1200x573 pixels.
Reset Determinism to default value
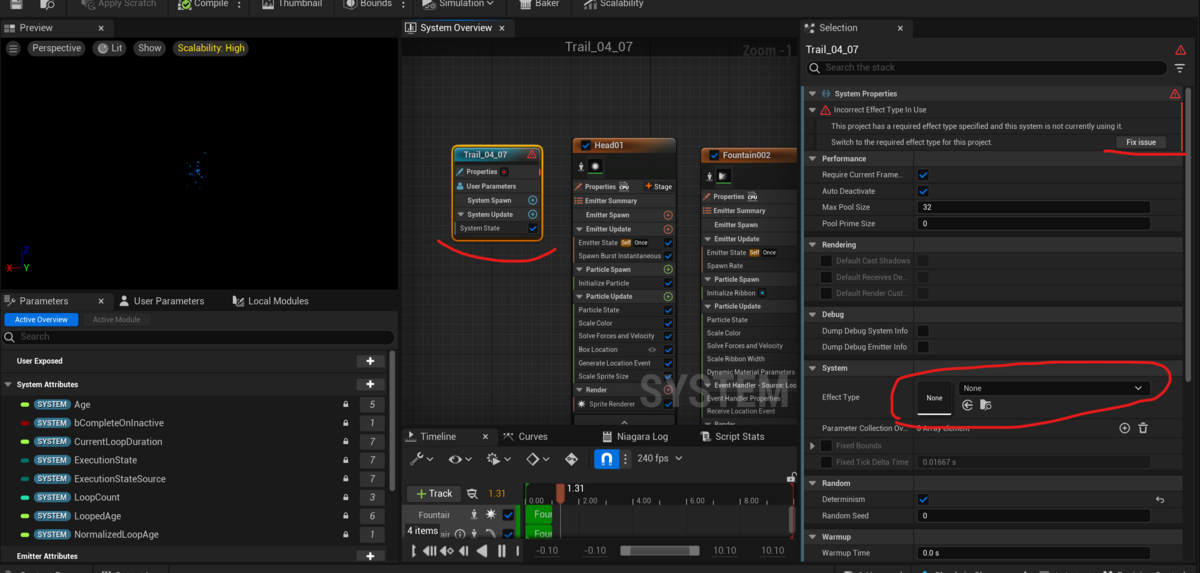pyautogui.click(x=1160, y=499)
